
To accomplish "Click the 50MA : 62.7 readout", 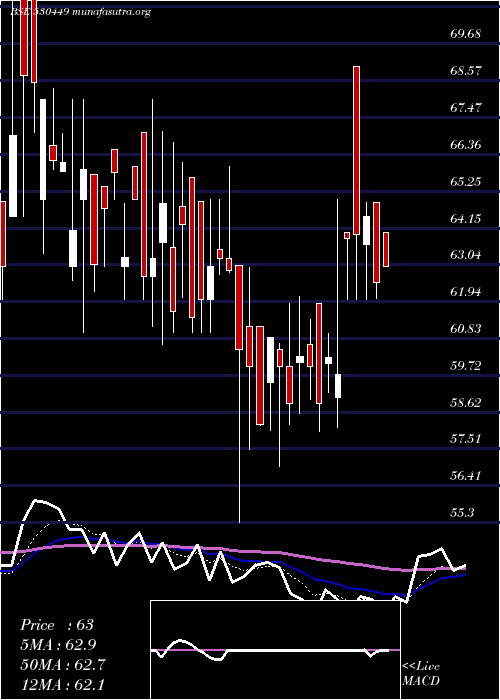I will (63, 665).
